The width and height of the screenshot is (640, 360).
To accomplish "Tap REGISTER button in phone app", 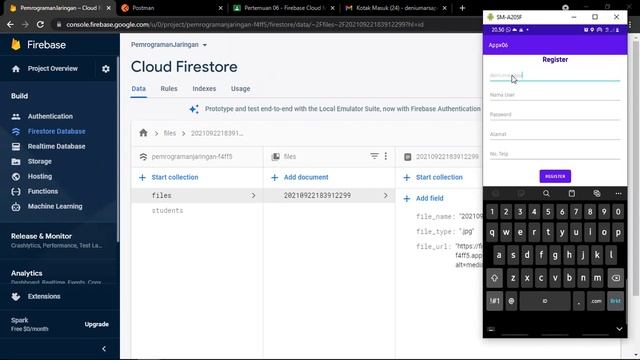I will coord(555,176).
